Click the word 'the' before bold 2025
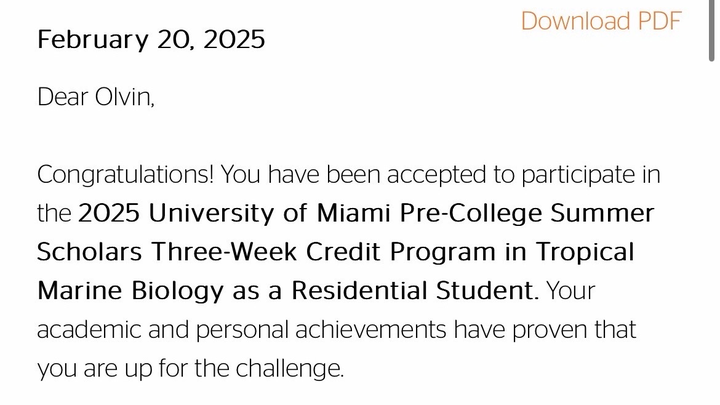Screen dimensions: 720x405 tap(54, 214)
